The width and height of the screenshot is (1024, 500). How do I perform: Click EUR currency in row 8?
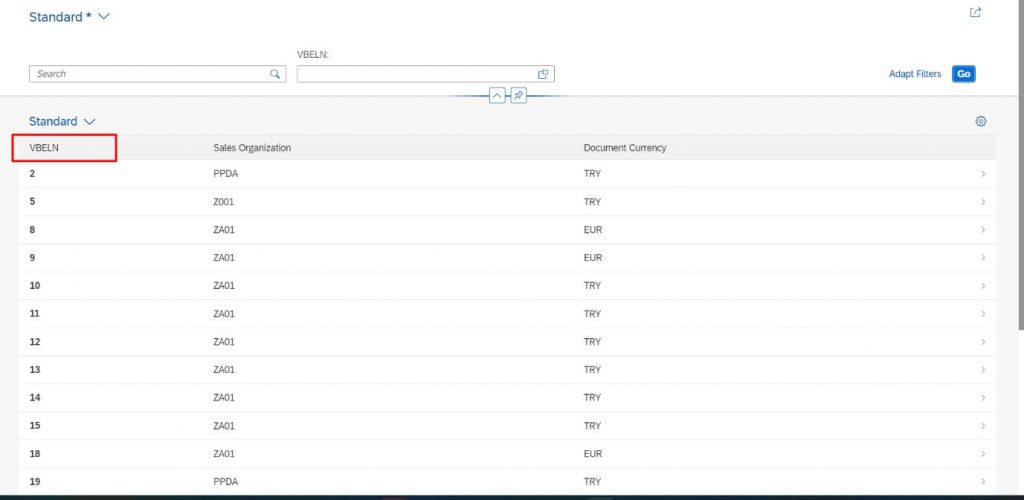593,230
